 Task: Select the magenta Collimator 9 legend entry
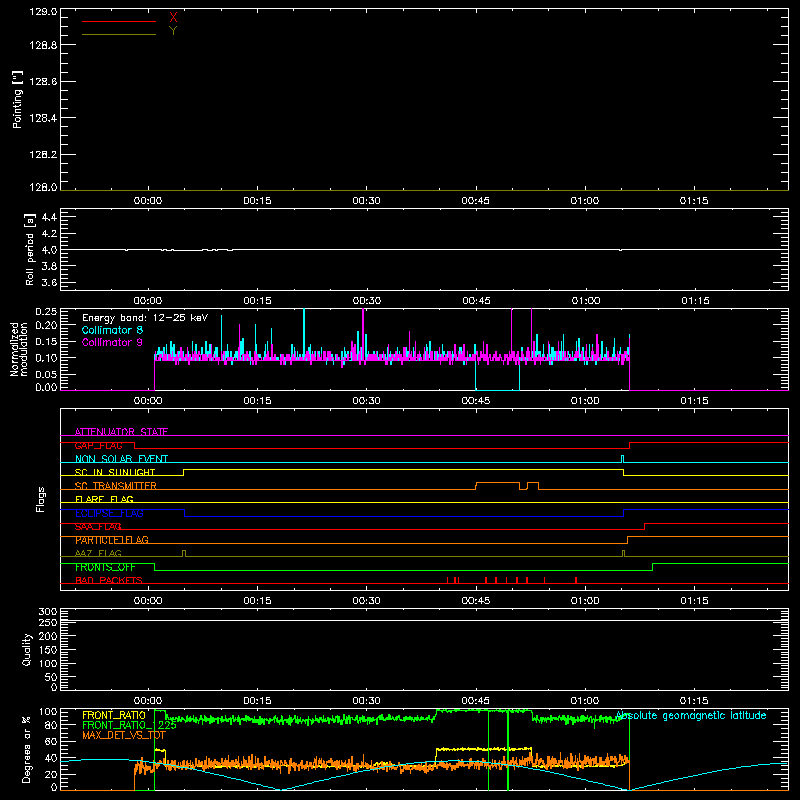coord(112,342)
